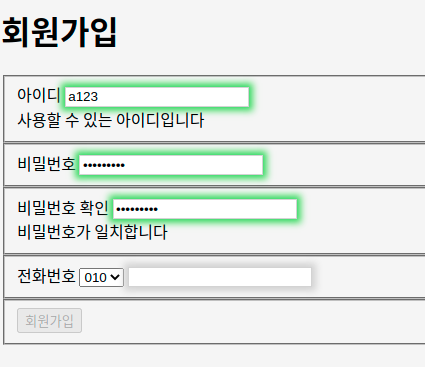Click the 비밀번호 확인 label text

[x=63, y=208]
